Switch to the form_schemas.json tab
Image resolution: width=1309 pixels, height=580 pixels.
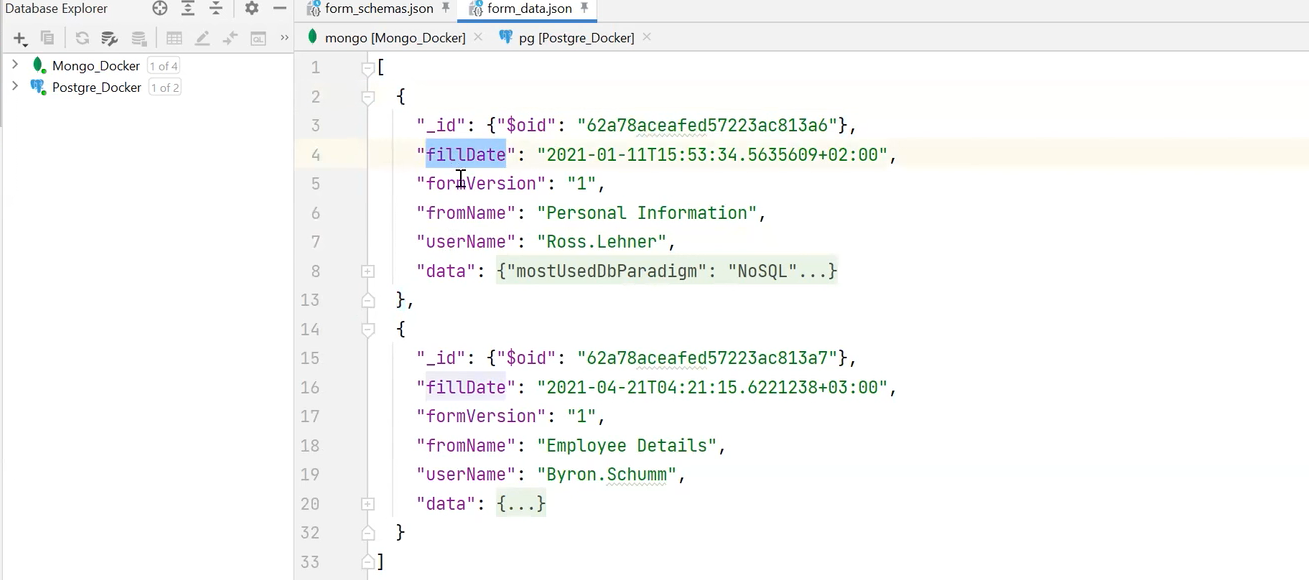click(x=374, y=10)
